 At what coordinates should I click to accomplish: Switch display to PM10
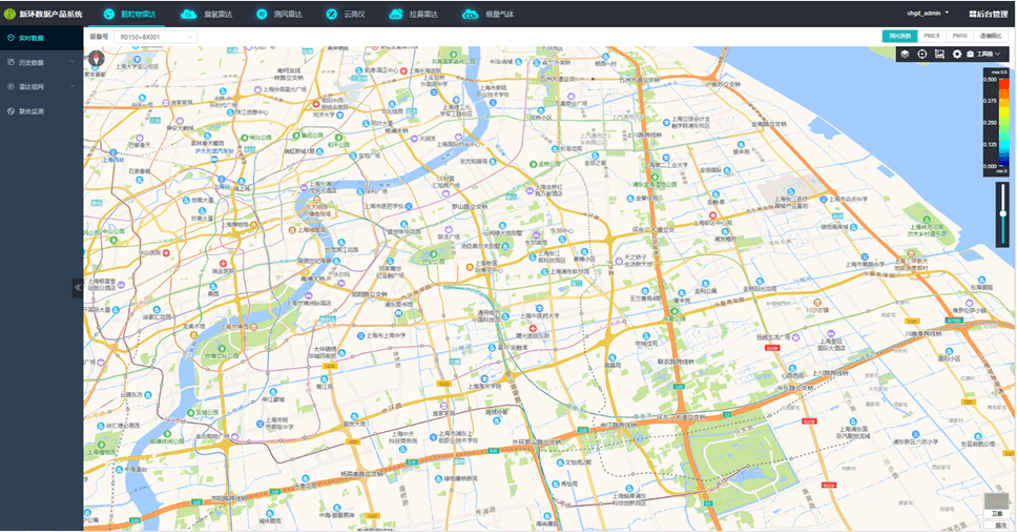point(960,36)
